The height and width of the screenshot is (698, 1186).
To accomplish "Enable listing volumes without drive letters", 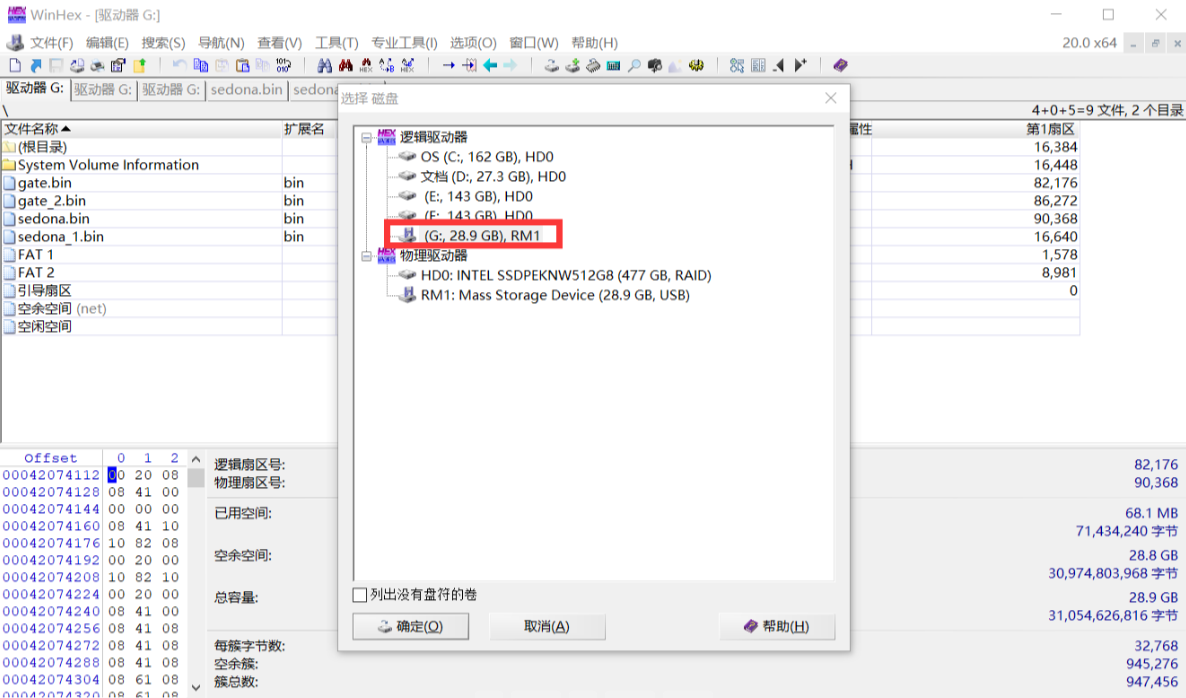I will point(360,595).
